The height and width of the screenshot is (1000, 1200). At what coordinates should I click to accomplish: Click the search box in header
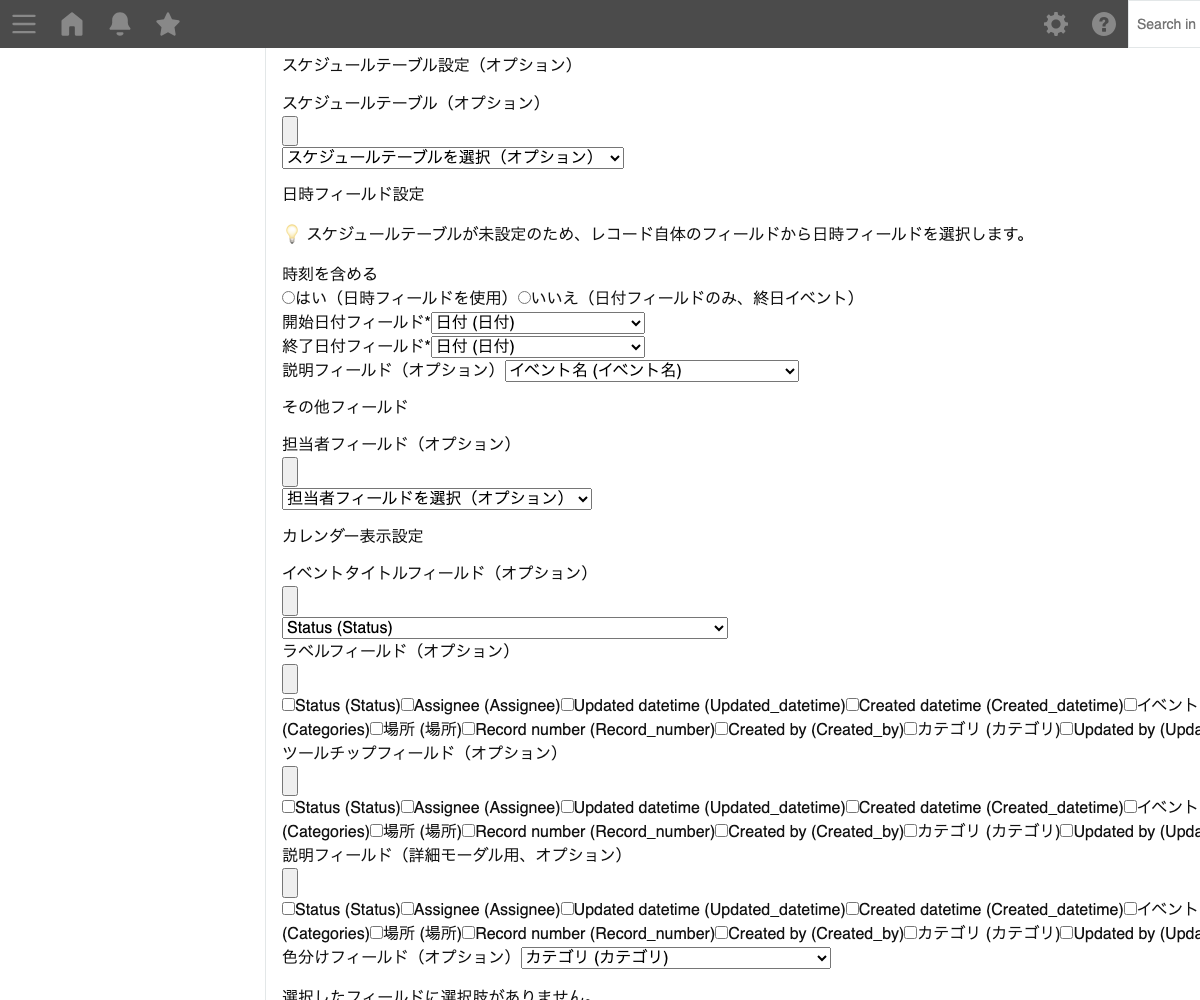pyautogui.click(x=1165, y=24)
